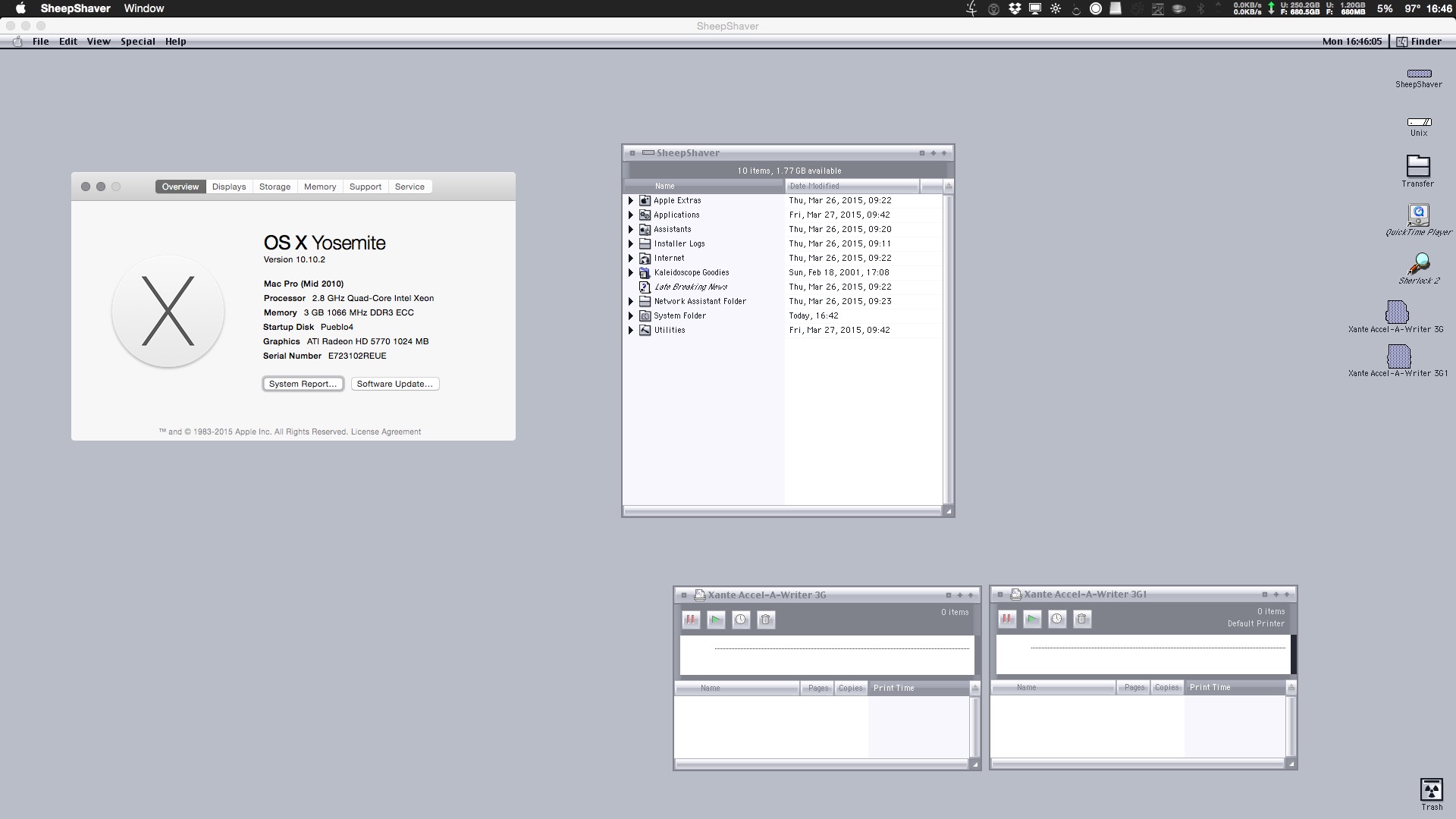Pause printing in Xante Accel-A-Writer 3G queue
This screenshot has width=1456, height=819.
click(x=691, y=620)
